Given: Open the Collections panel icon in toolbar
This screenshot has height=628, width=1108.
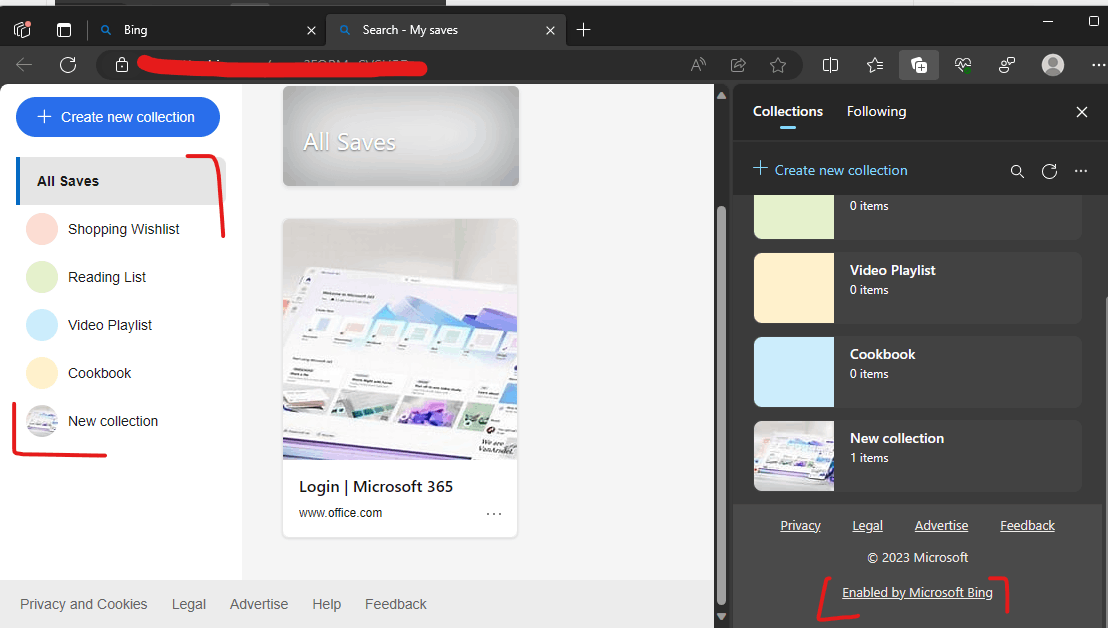Looking at the screenshot, I should click(x=918, y=64).
